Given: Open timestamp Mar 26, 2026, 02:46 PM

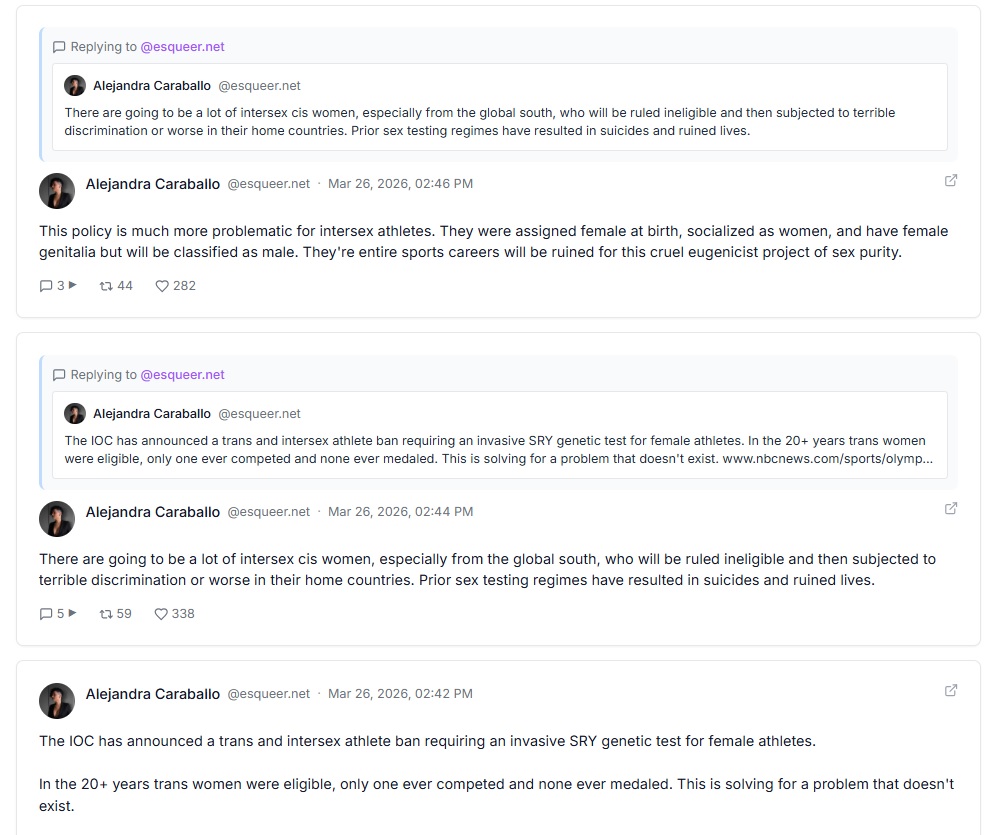Looking at the screenshot, I should click(x=400, y=184).
